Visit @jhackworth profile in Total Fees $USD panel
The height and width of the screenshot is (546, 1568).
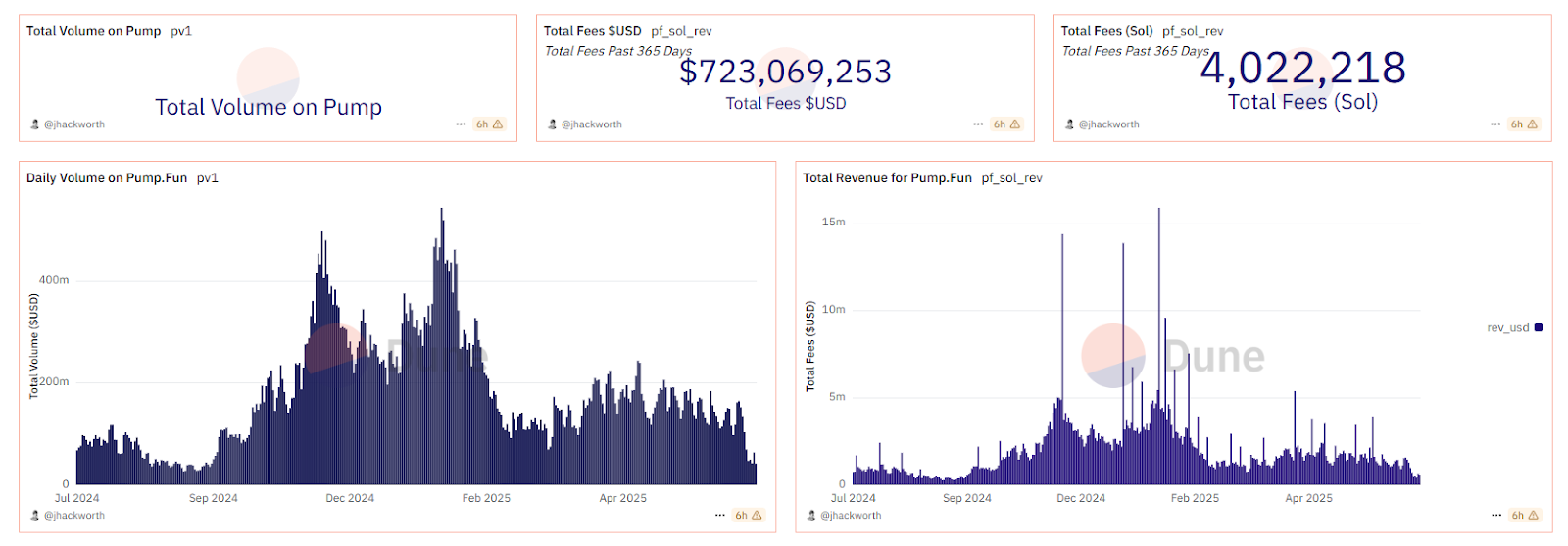592,124
